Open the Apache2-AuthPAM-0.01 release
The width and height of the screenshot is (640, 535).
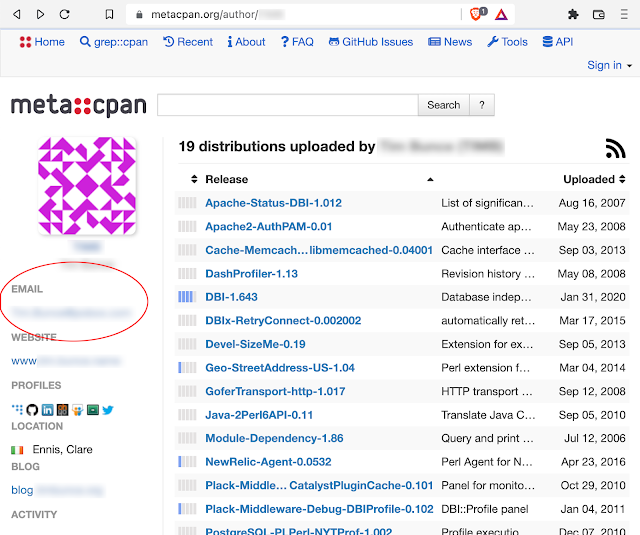pyautogui.click(x=269, y=226)
